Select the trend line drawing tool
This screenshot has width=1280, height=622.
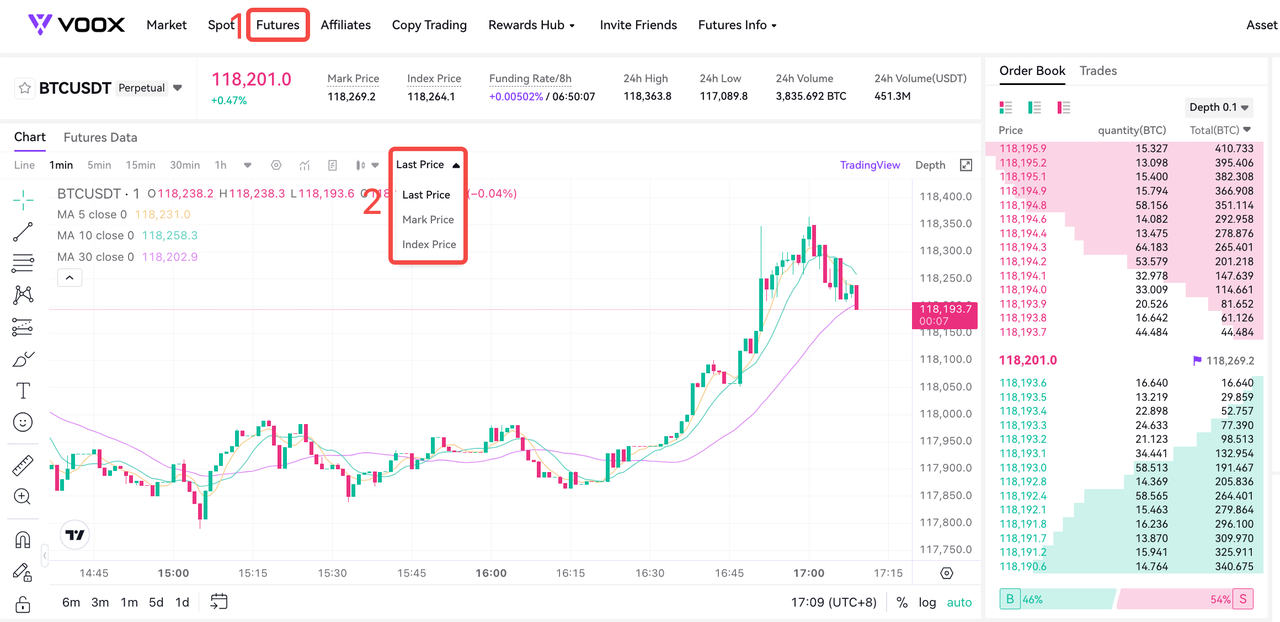23,232
